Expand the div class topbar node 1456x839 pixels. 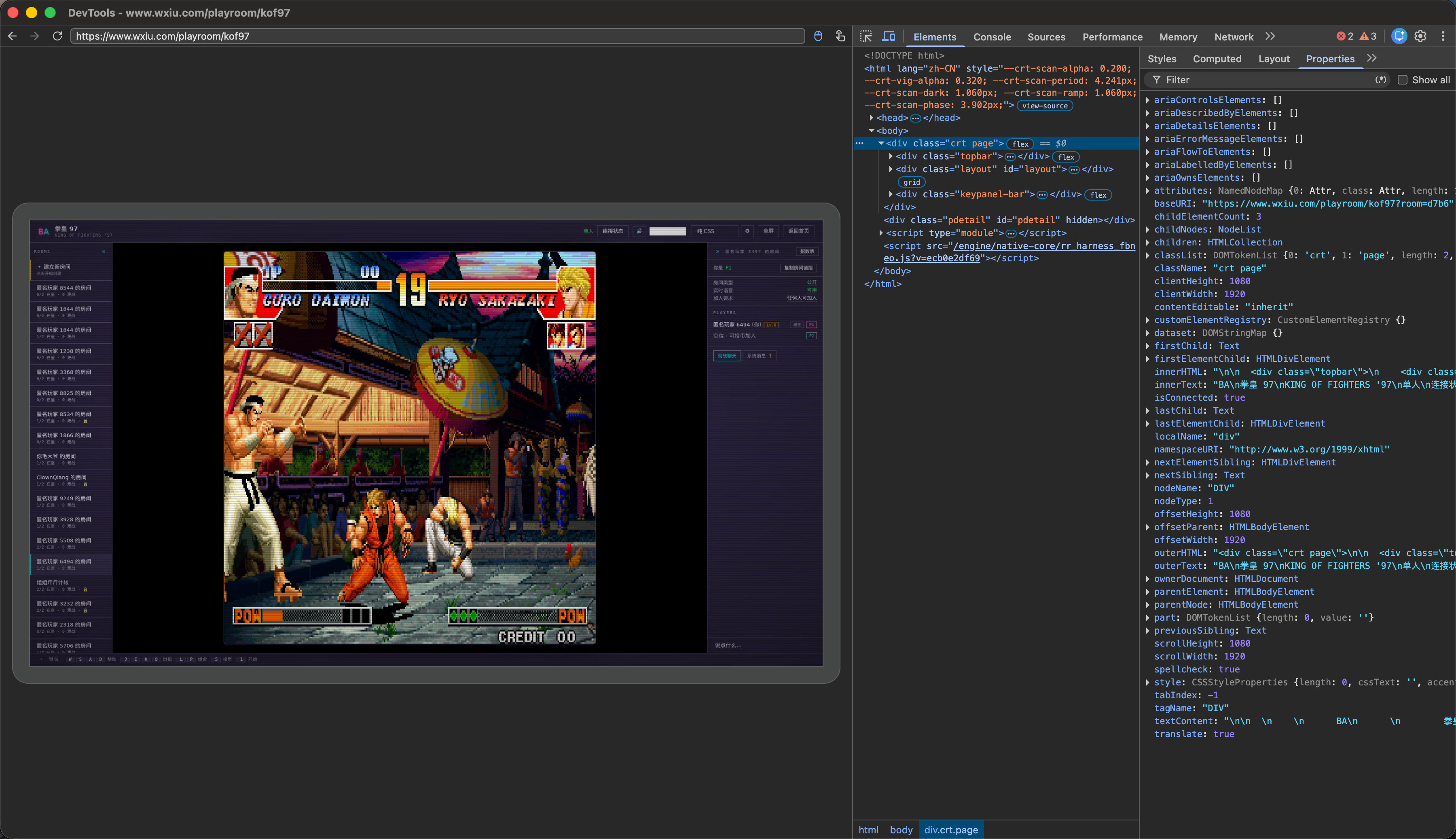[891, 156]
